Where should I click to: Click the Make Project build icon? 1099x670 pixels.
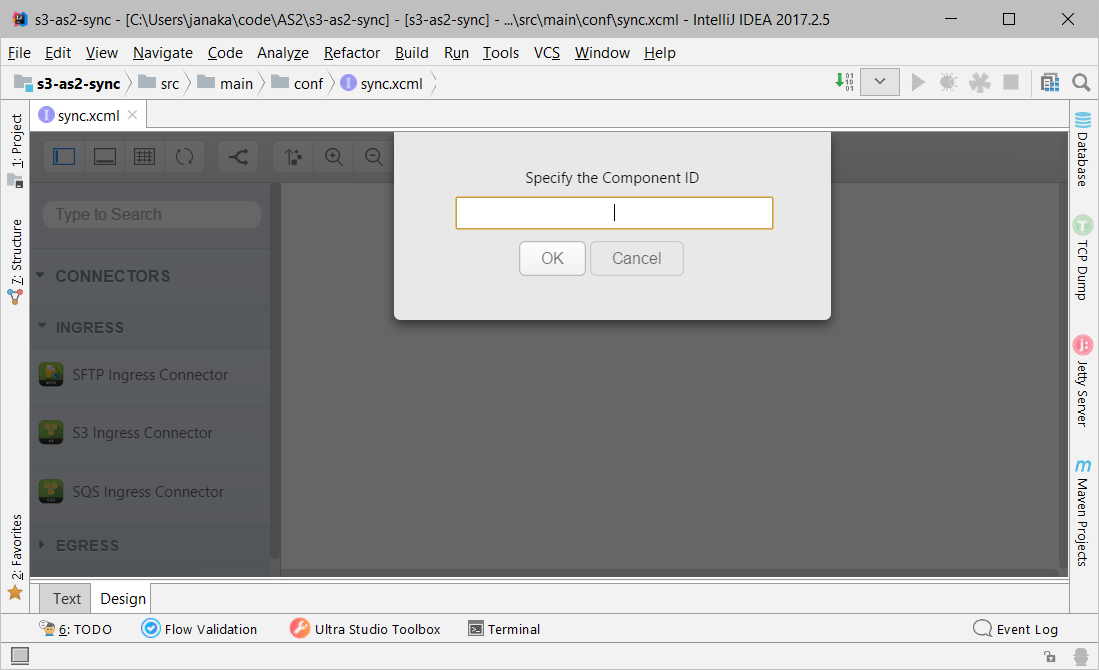click(845, 82)
